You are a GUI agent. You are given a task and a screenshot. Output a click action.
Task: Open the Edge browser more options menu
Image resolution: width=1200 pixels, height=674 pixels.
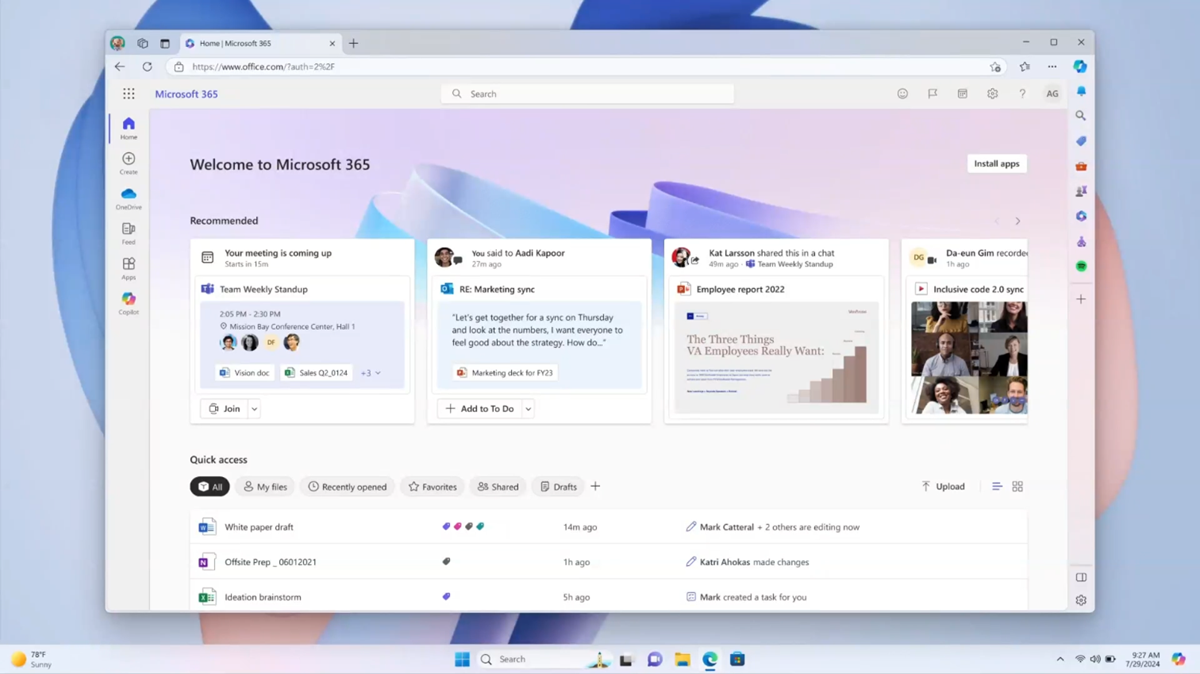[x=1052, y=66]
